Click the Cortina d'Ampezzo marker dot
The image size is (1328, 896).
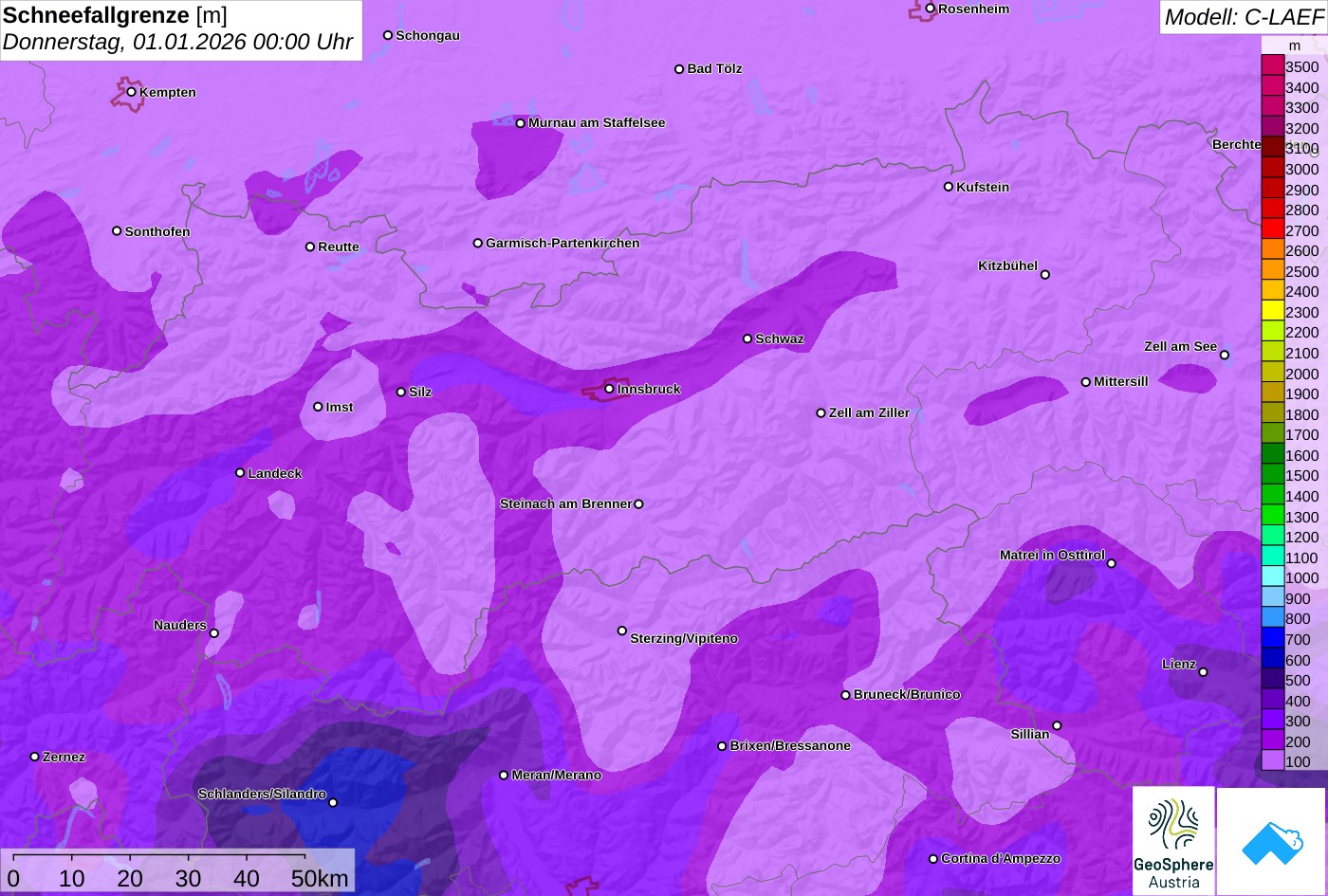click(x=933, y=859)
